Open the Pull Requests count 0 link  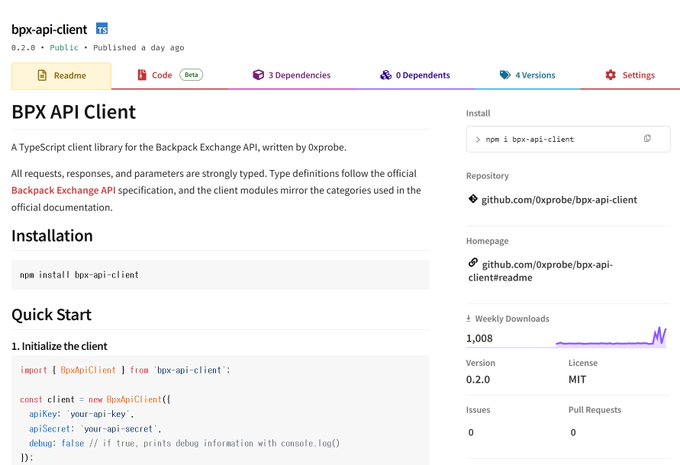pyautogui.click(x=573, y=432)
